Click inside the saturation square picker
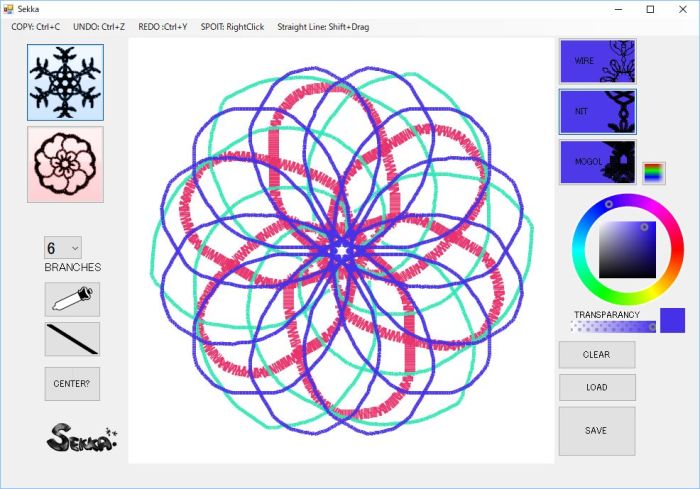Viewport: 700px width, 489px height. pos(626,249)
